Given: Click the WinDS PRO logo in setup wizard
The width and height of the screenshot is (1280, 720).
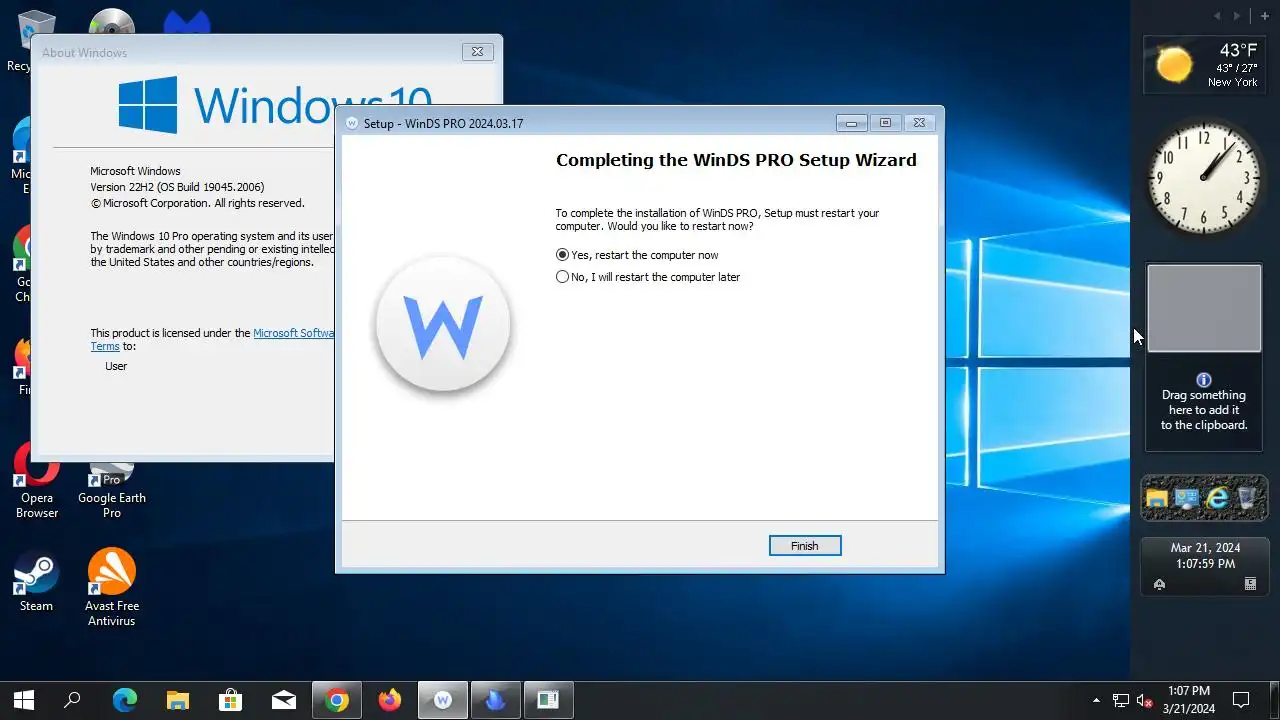Looking at the screenshot, I should [443, 325].
